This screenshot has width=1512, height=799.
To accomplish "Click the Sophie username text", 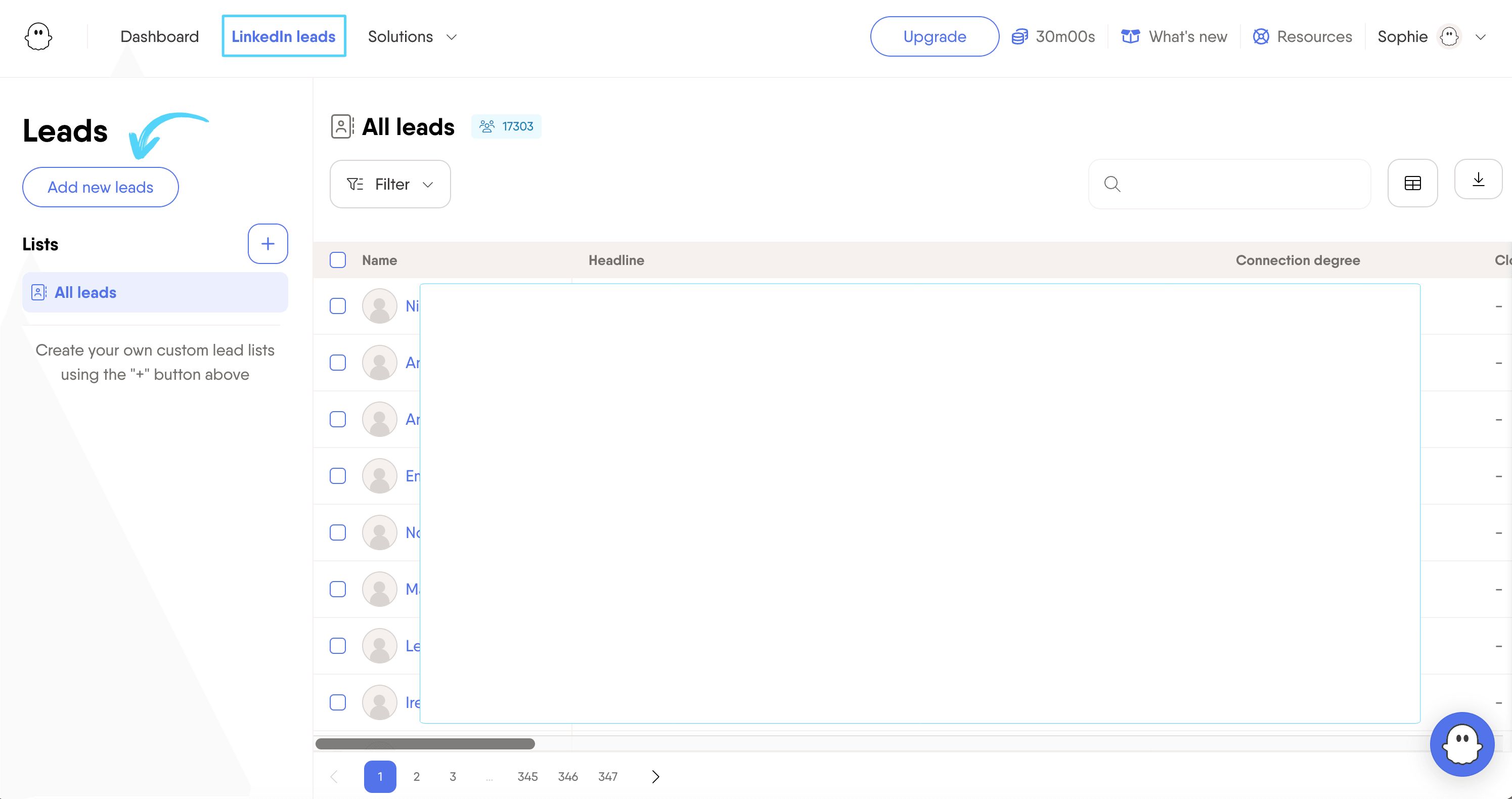I will tap(1402, 36).
